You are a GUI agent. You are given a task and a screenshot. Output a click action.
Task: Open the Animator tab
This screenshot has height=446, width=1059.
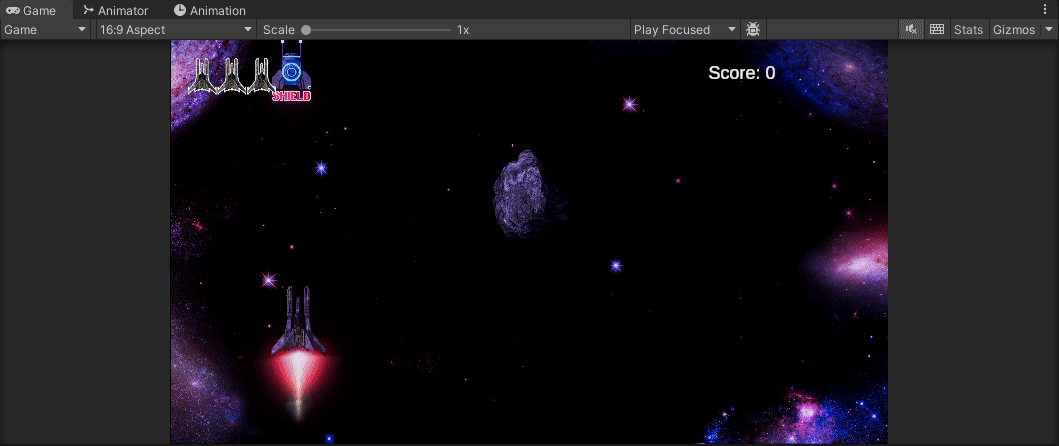[x=115, y=10]
